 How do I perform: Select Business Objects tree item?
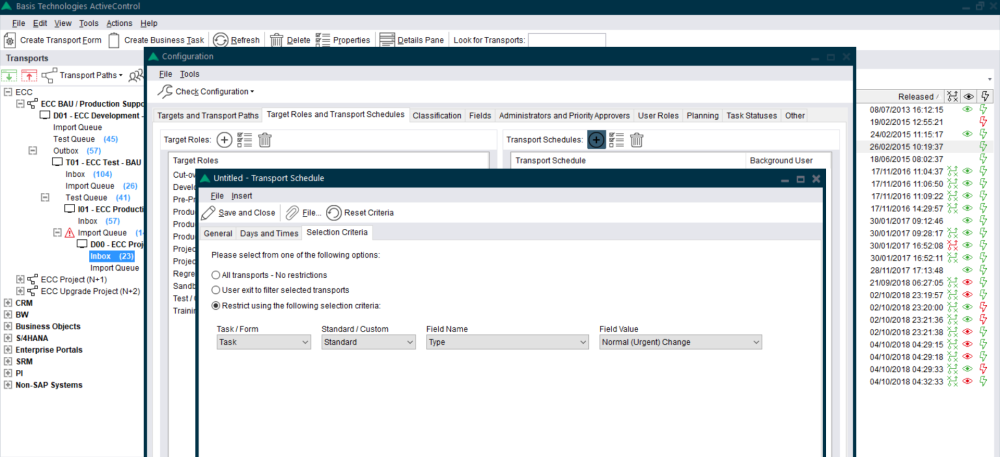tap(48, 326)
